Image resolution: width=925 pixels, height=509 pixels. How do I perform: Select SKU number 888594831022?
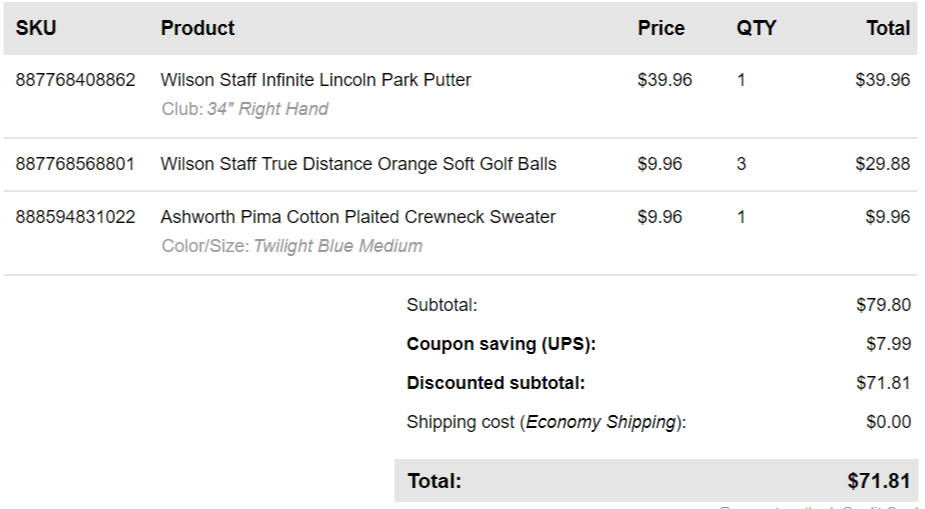(x=75, y=217)
